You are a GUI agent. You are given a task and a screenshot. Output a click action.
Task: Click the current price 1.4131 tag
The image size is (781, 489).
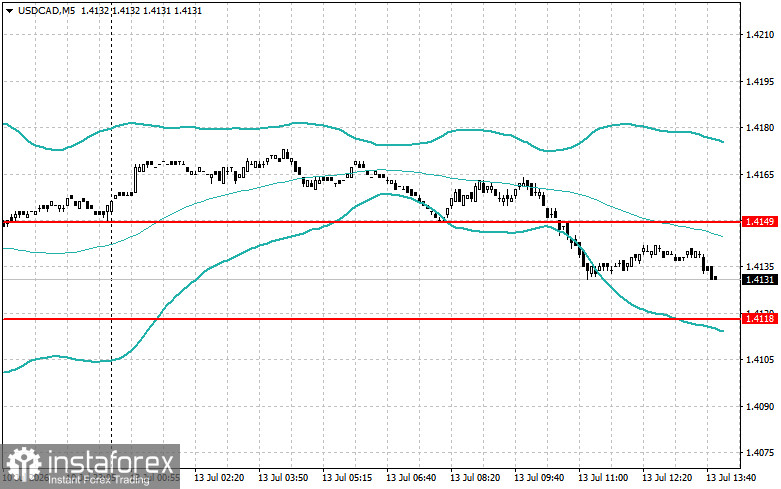759,279
